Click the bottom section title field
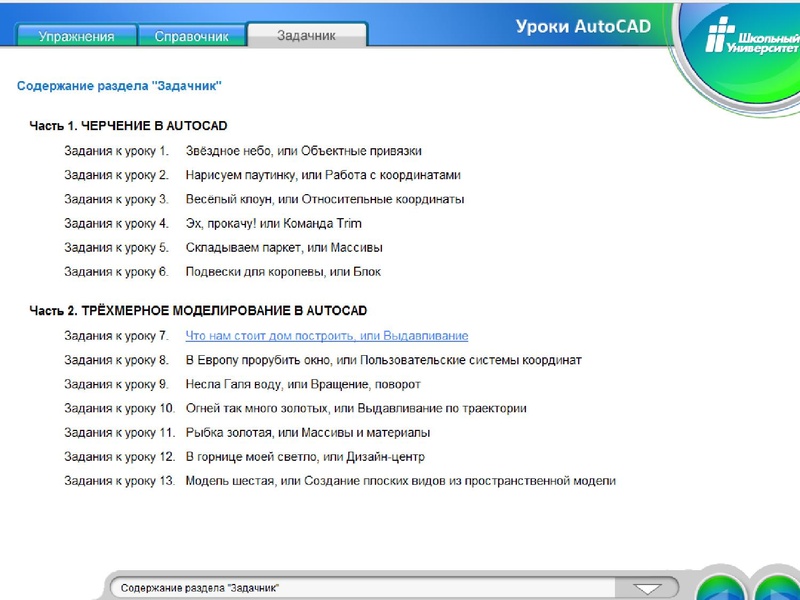The width and height of the screenshot is (800, 600). tap(370, 588)
